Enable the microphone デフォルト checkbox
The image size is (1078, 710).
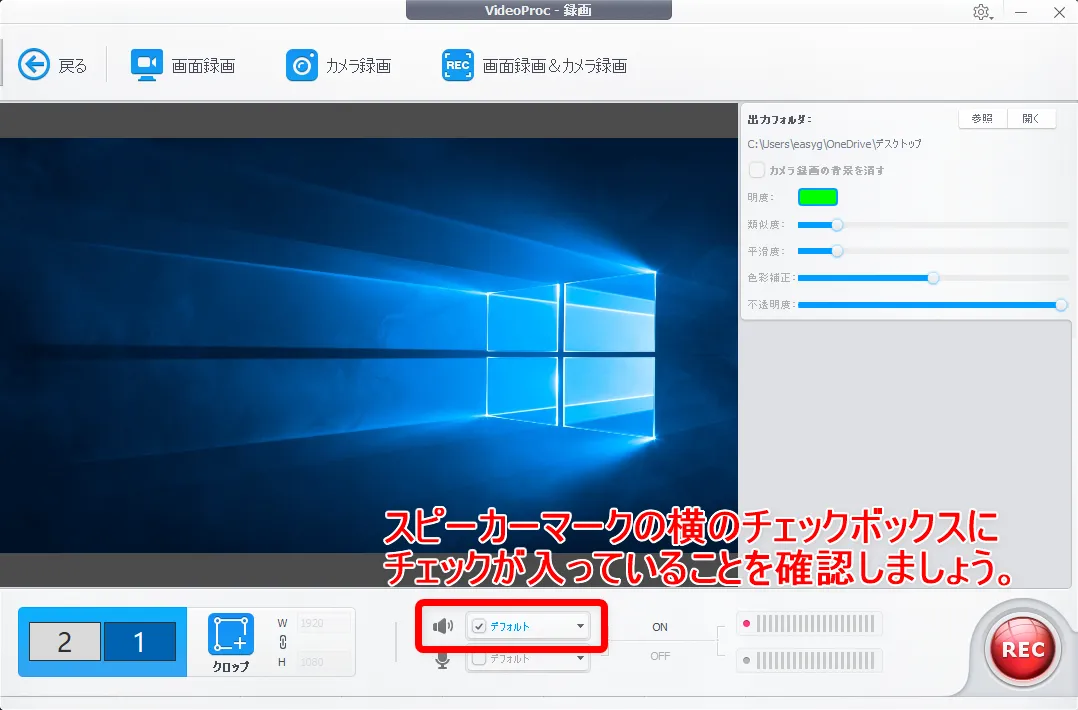[479, 658]
